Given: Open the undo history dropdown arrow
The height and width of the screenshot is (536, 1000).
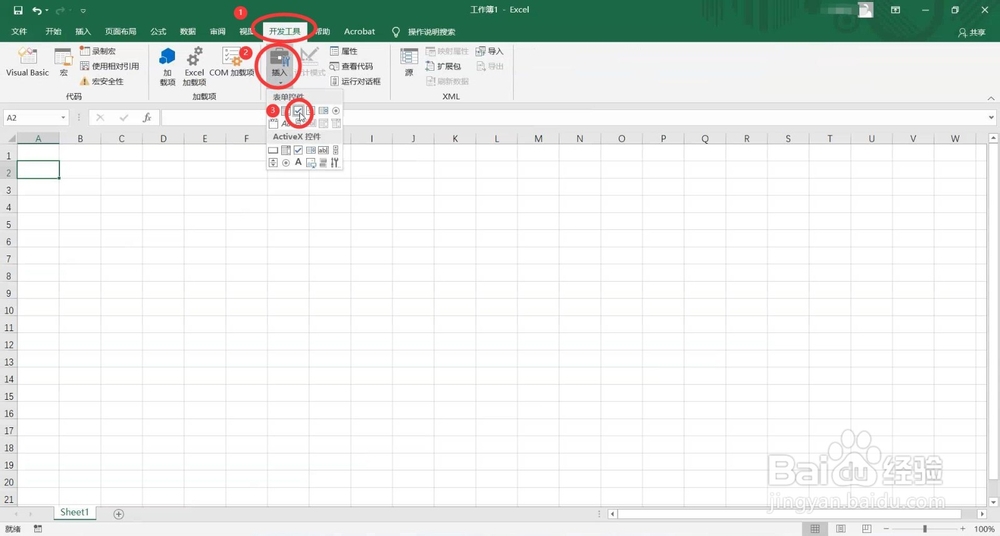Looking at the screenshot, I should click(x=47, y=11).
